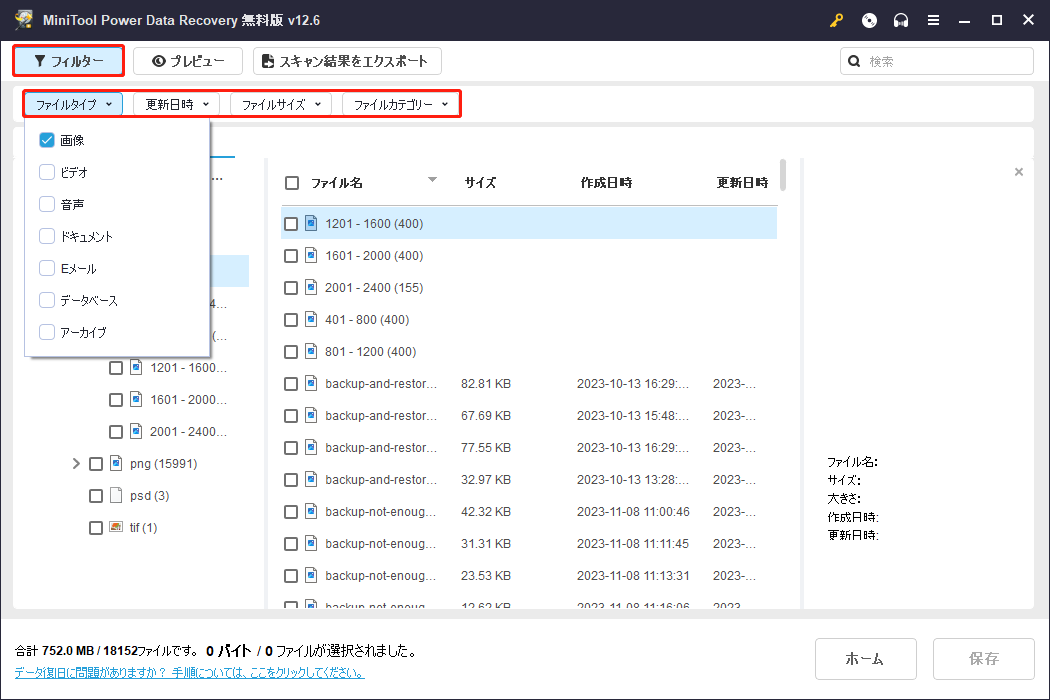Check the ドキュメント file type checkbox
Screen dimensions: 1050x700
coord(47,236)
